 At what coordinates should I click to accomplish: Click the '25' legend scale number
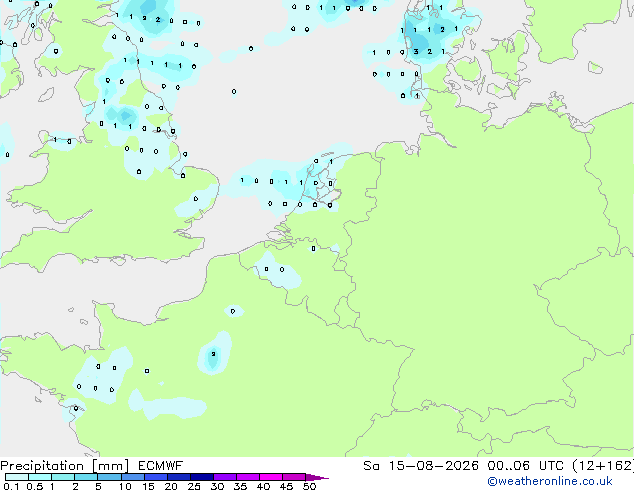(x=194, y=486)
